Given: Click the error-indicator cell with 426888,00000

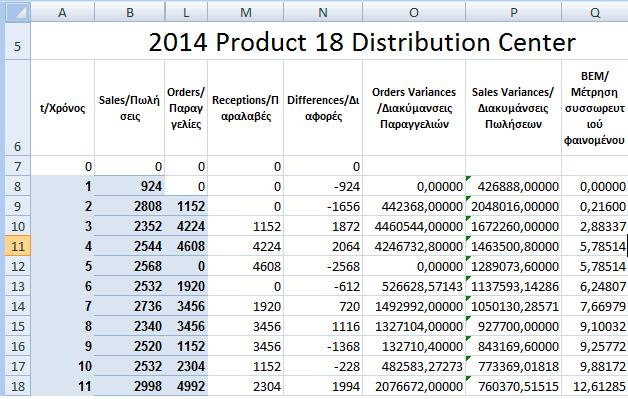Looking at the screenshot, I should coord(513,186).
